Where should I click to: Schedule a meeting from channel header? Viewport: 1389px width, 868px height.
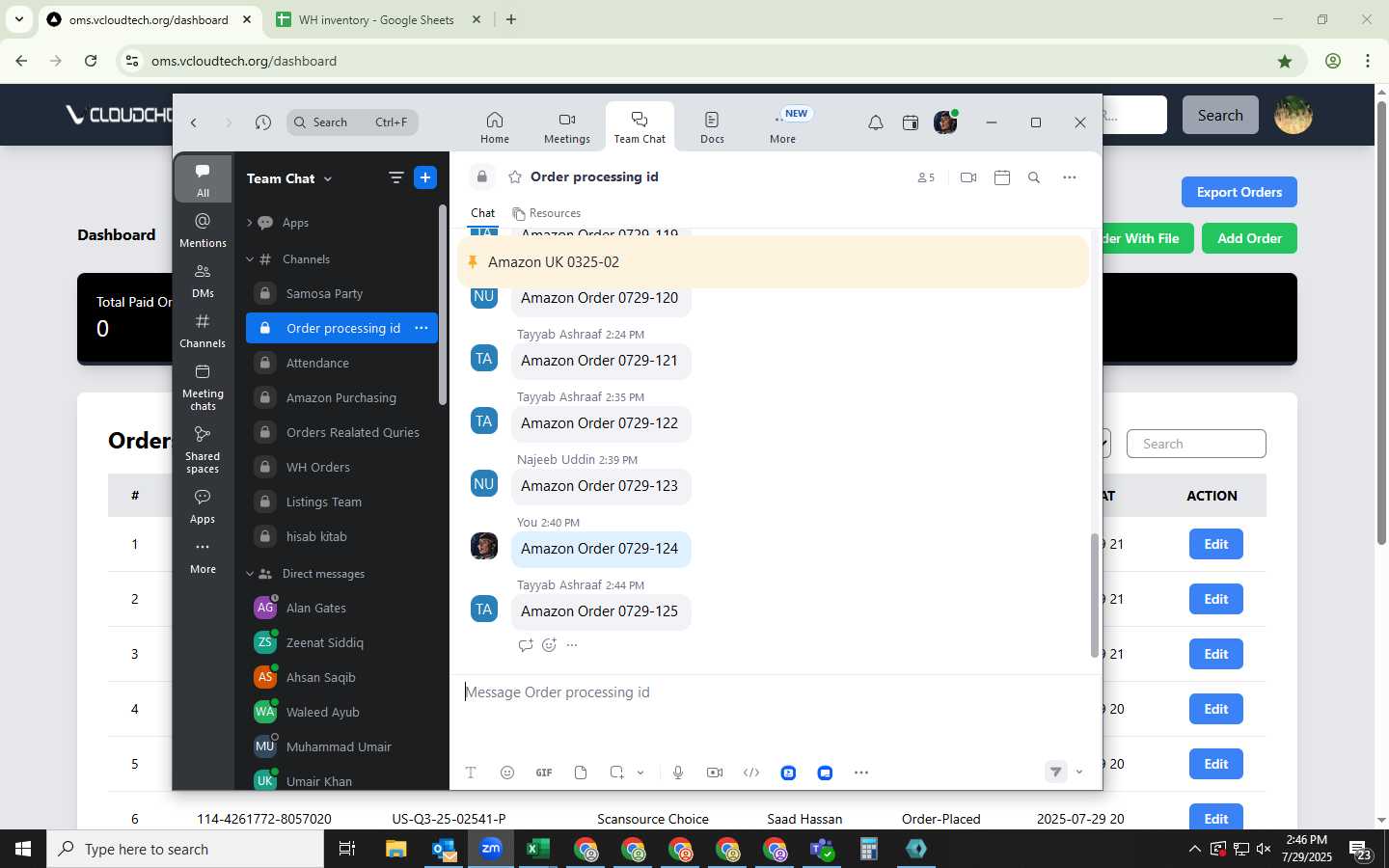click(x=1002, y=177)
